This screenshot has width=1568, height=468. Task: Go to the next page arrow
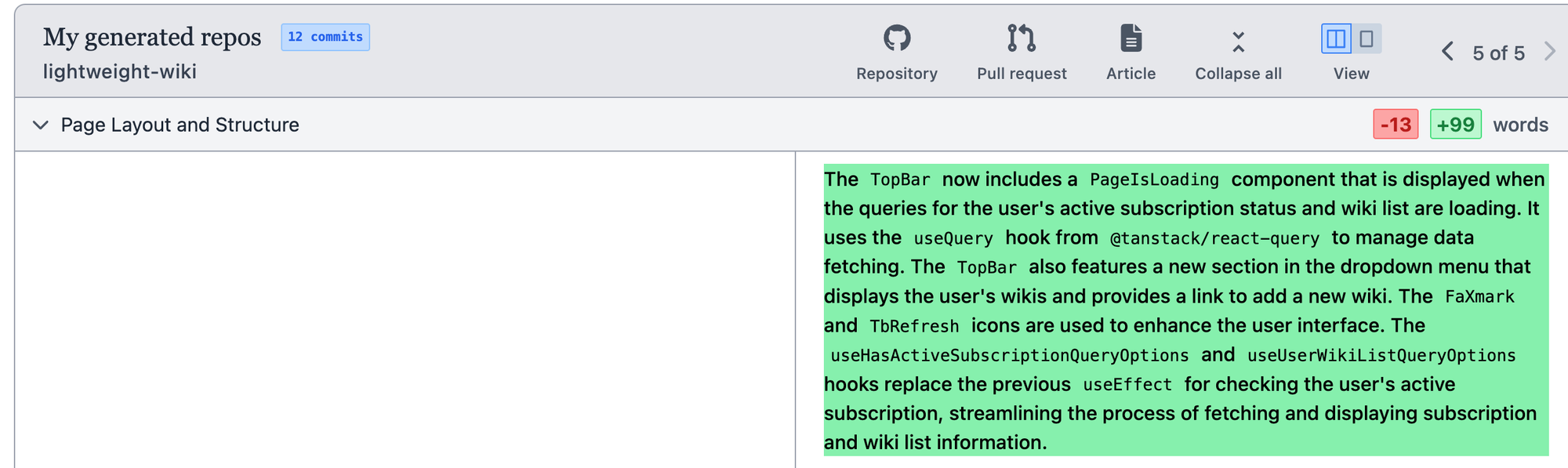pyautogui.click(x=1549, y=53)
